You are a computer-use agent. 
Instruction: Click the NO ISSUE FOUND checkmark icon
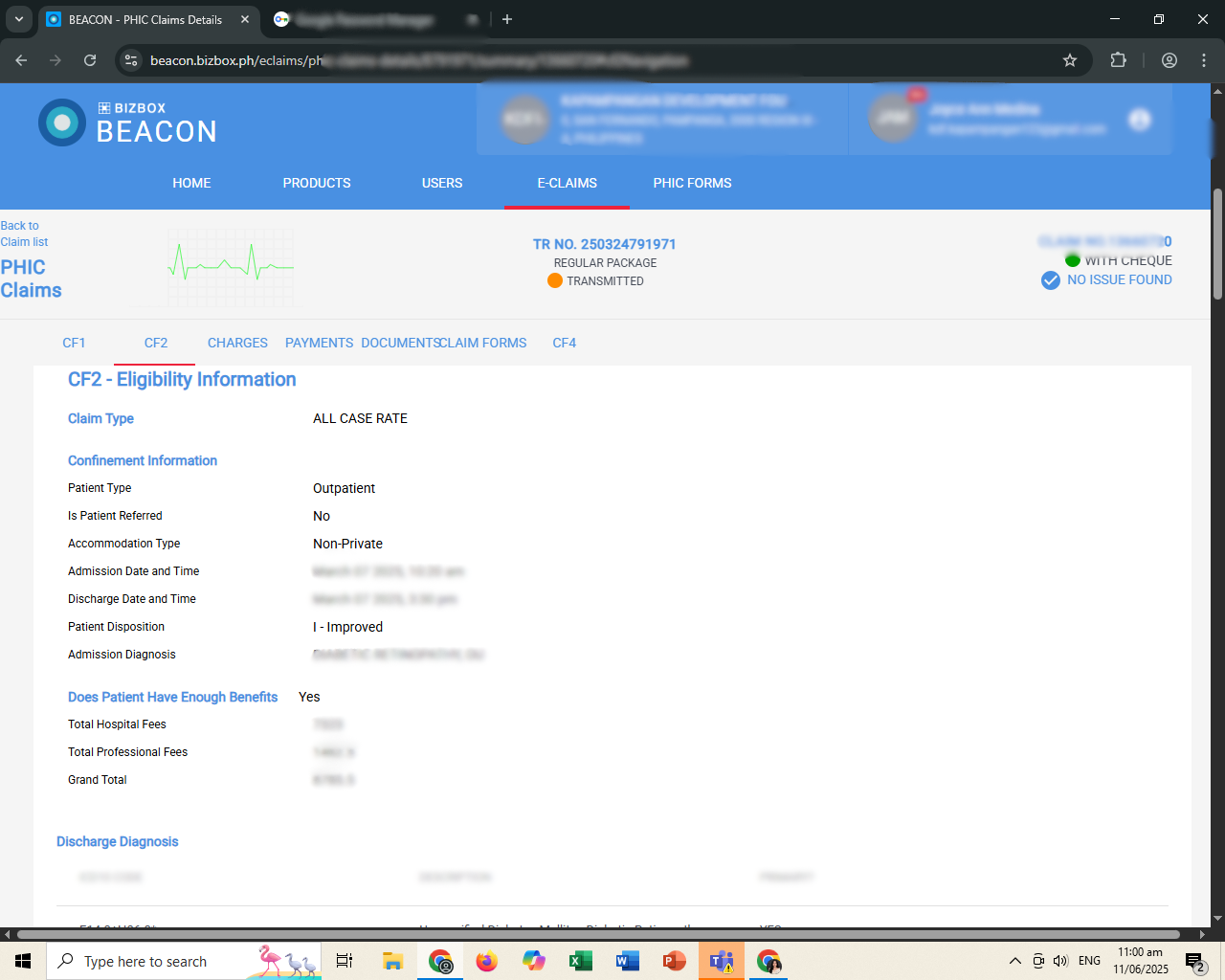(x=1051, y=280)
